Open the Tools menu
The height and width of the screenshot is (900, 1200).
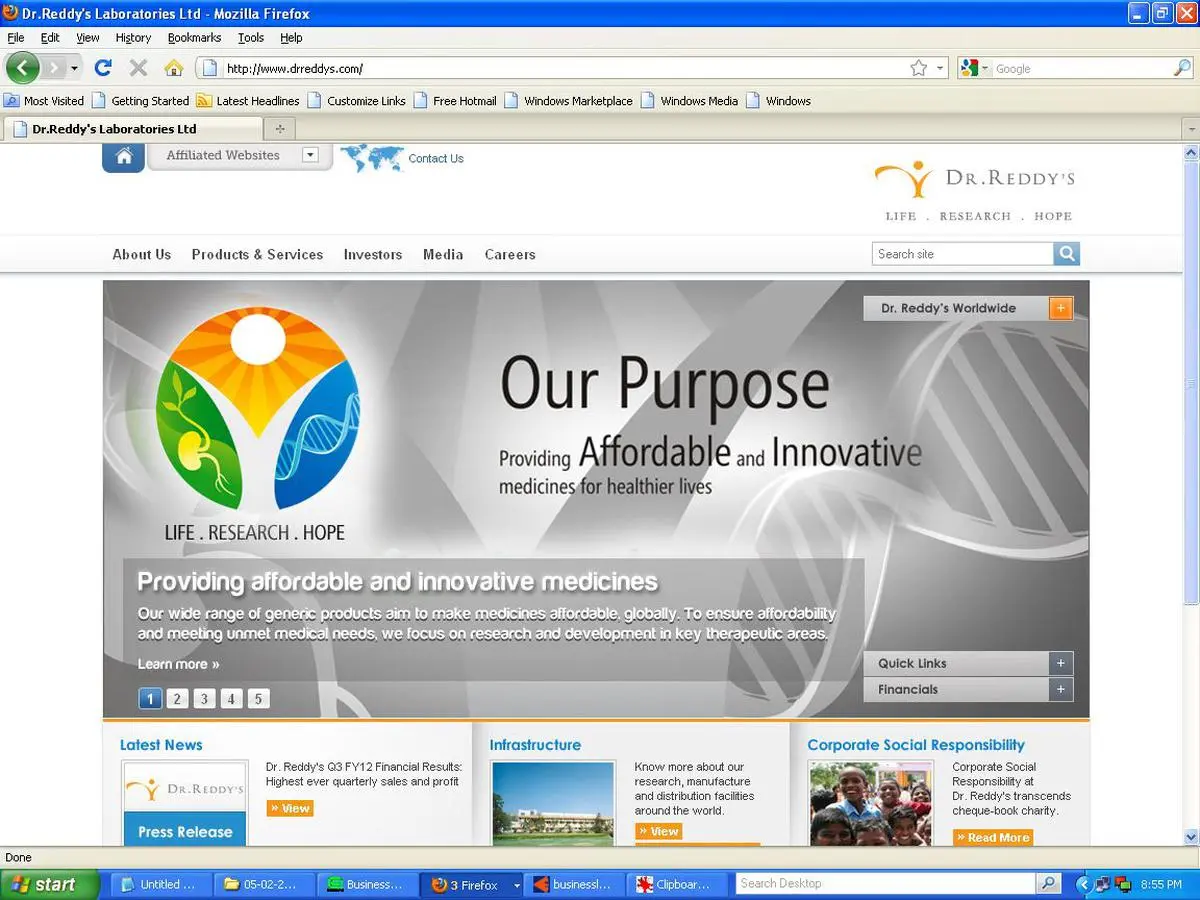tap(251, 38)
